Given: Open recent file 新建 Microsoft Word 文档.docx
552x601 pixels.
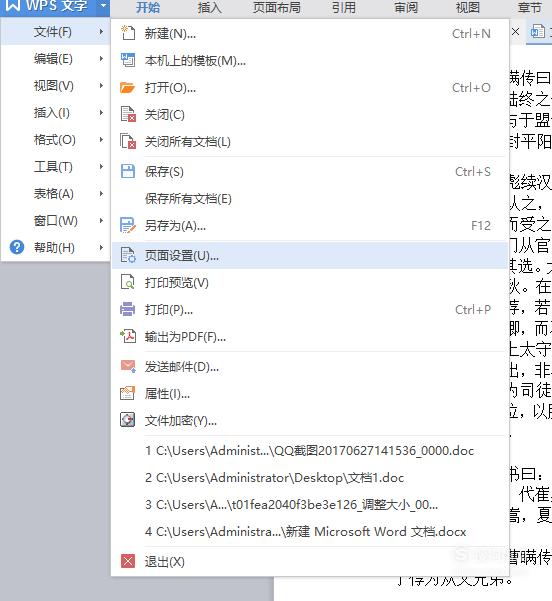Looking at the screenshot, I should click(310, 532).
